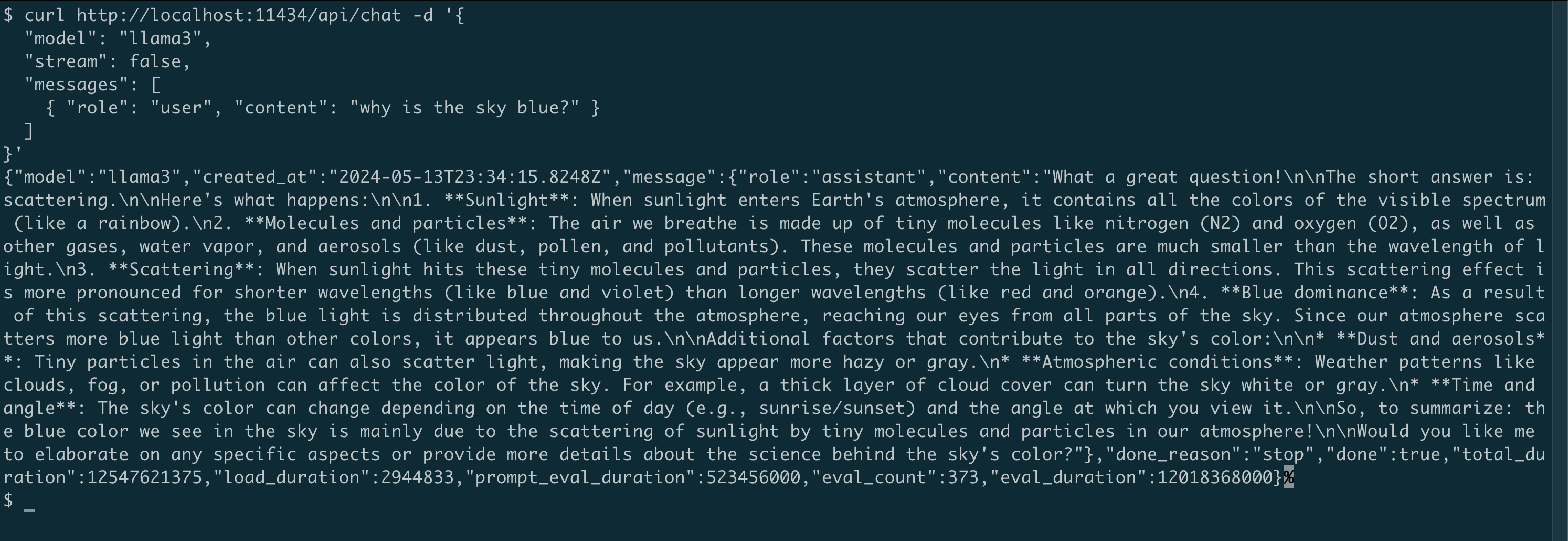This screenshot has width=1568, height=541.
Task: Click the "why is the sky blue?" string
Action: 464,108
